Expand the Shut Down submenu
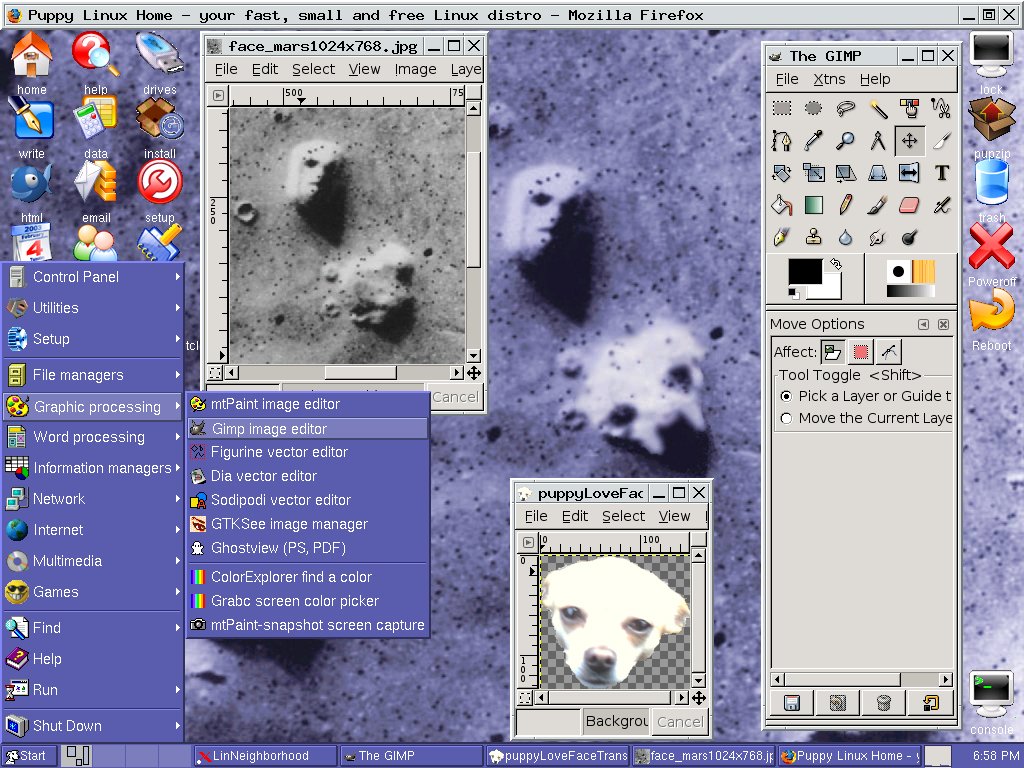1024x768 pixels. pos(93,726)
